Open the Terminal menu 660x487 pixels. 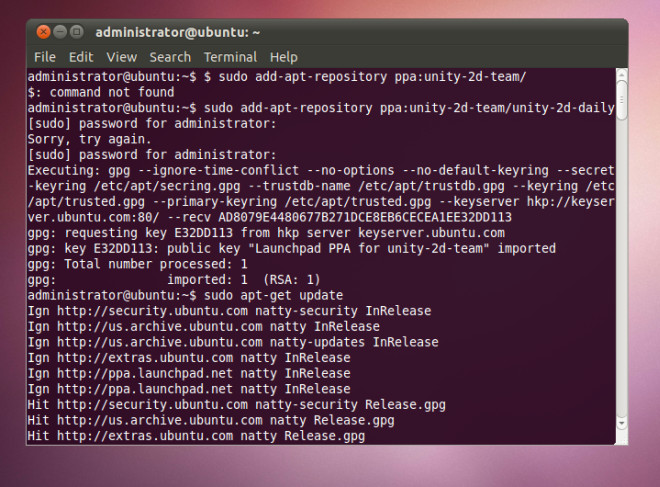(x=230, y=57)
